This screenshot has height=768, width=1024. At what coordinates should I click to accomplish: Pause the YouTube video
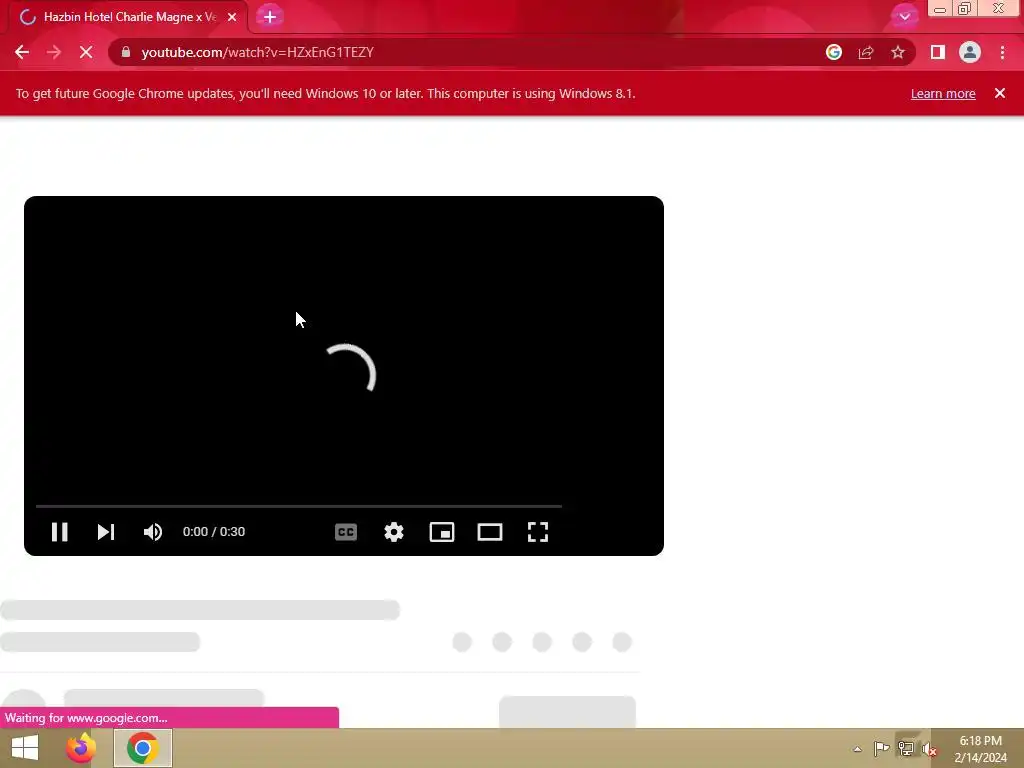59,532
